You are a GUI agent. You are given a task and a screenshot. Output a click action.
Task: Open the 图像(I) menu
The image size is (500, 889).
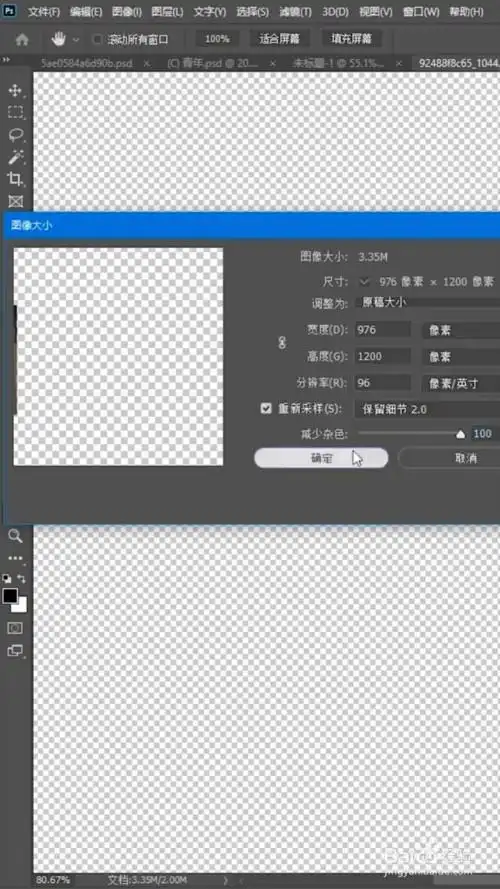[x=127, y=11]
